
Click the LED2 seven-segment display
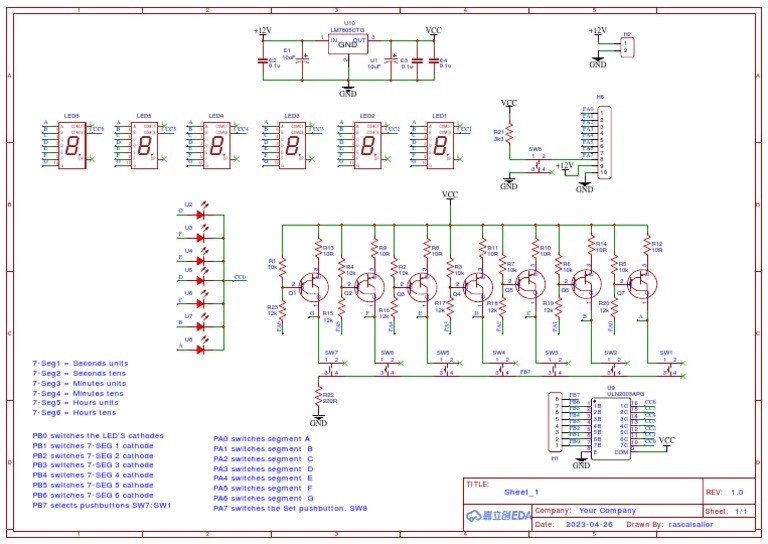[368, 145]
